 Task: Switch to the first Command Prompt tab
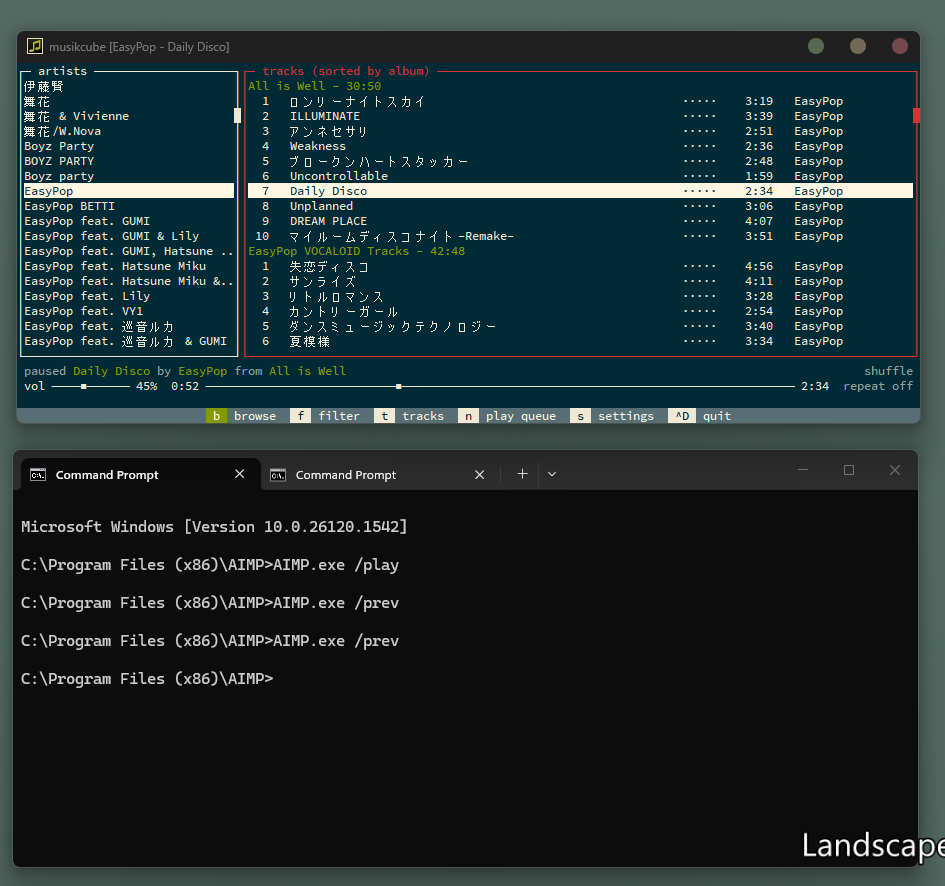[x=140, y=474]
